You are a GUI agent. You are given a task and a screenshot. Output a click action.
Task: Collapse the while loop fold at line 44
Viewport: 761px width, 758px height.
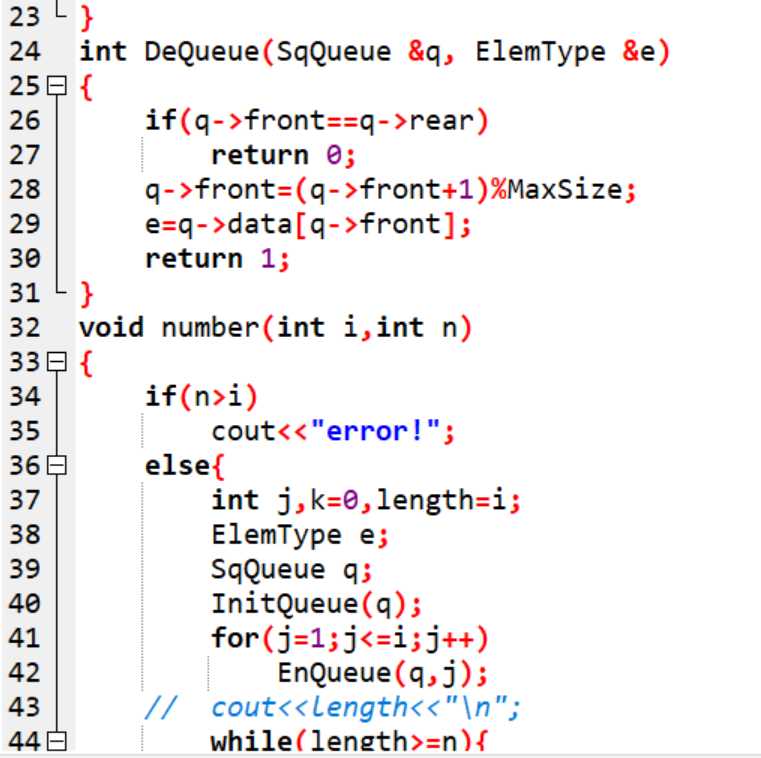(57, 742)
